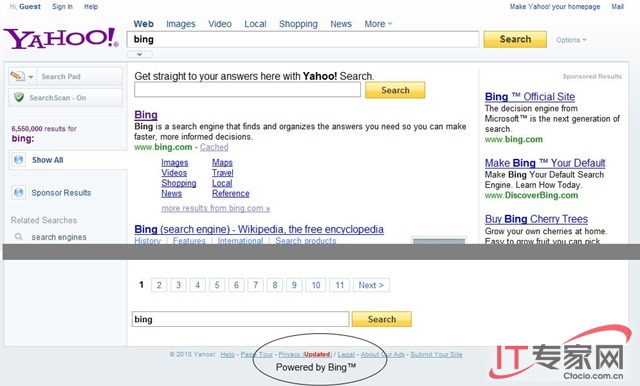The image size is (640, 386).
Task: Switch to the Images tab
Action: click(x=181, y=24)
